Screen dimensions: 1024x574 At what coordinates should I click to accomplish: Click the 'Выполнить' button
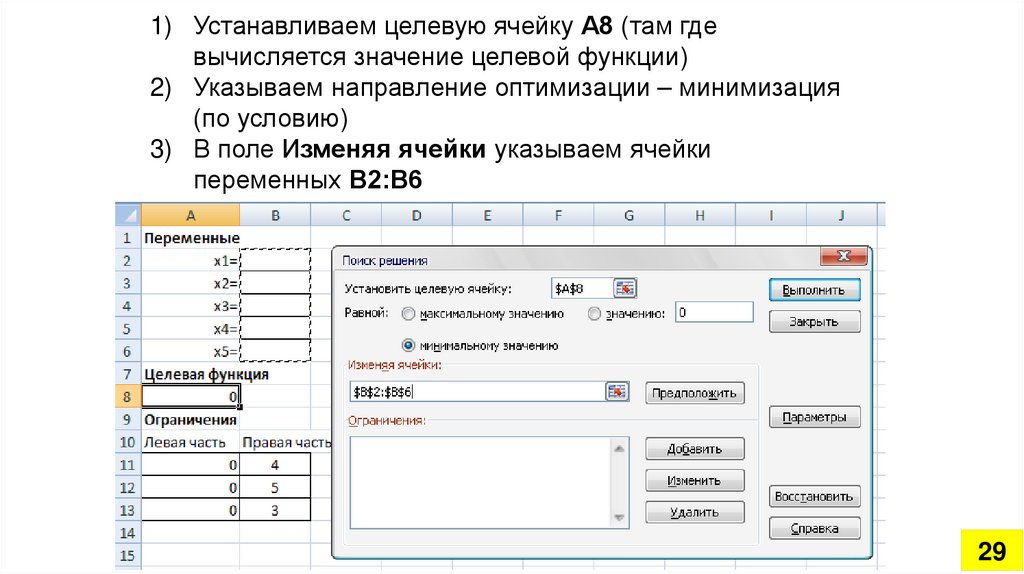pyautogui.click(x=814, y=290)
